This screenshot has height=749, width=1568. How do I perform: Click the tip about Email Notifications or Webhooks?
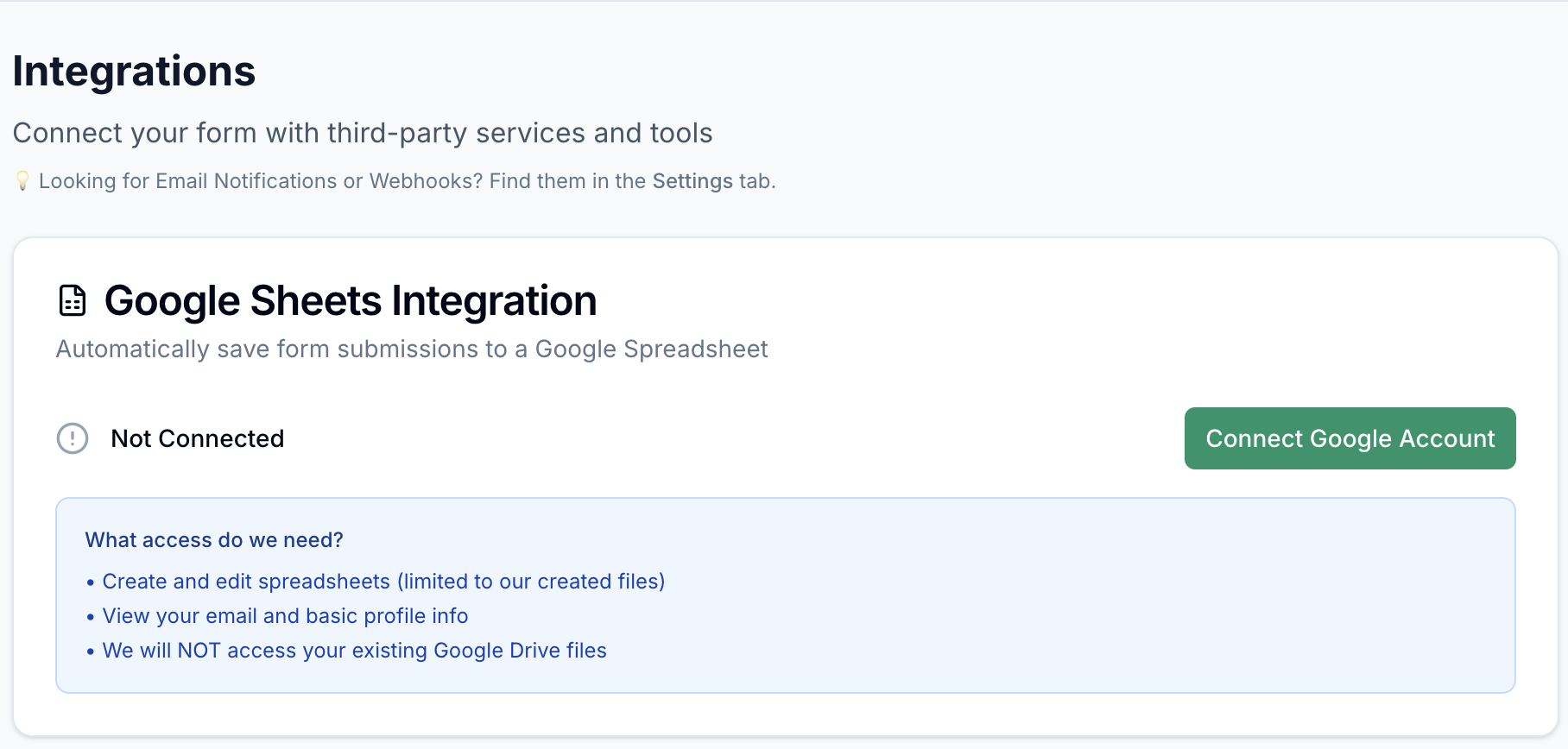pos(395,180)
